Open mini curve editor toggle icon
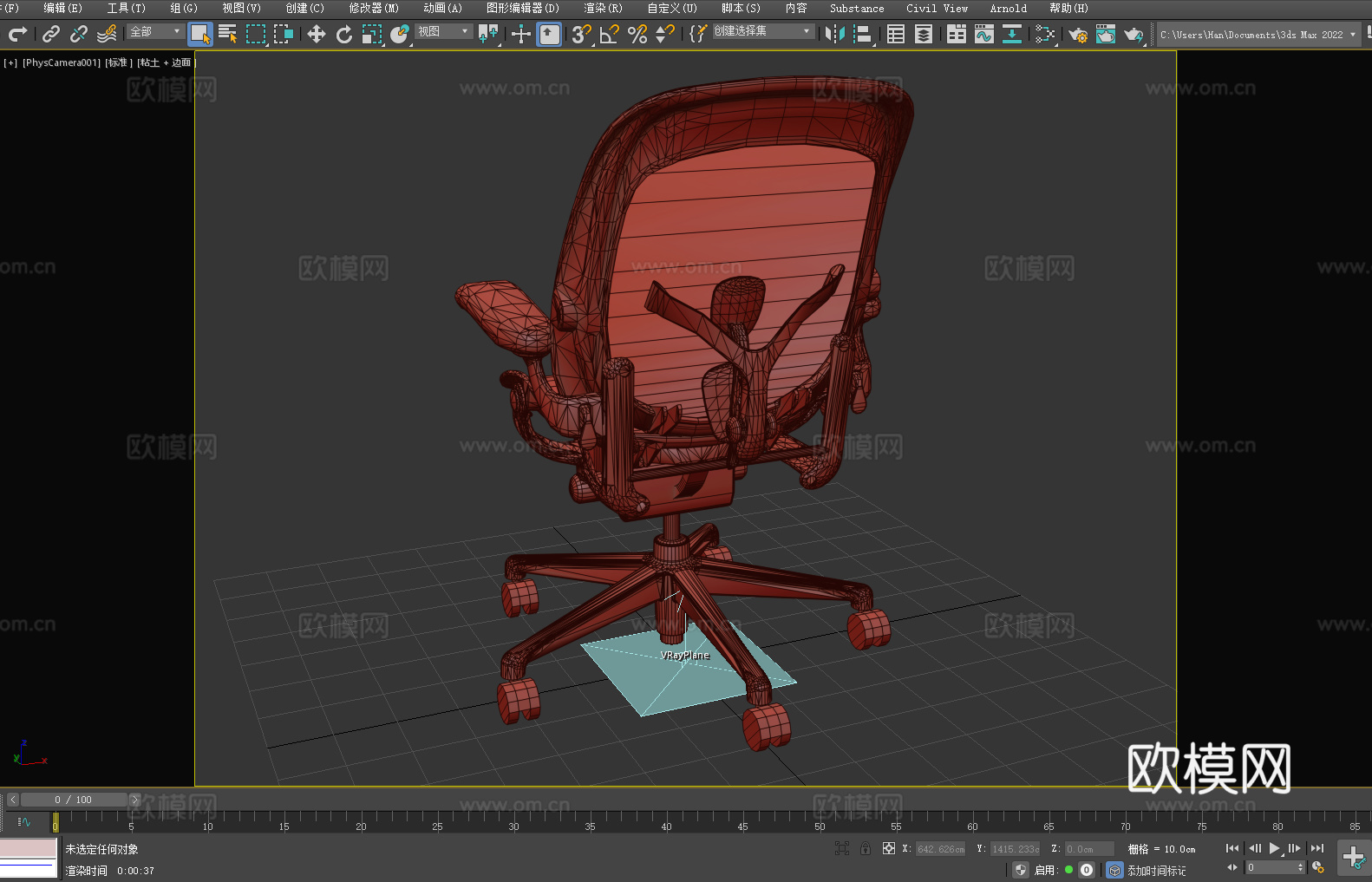This screenshot has height=882, width=1372. point(24,821)
